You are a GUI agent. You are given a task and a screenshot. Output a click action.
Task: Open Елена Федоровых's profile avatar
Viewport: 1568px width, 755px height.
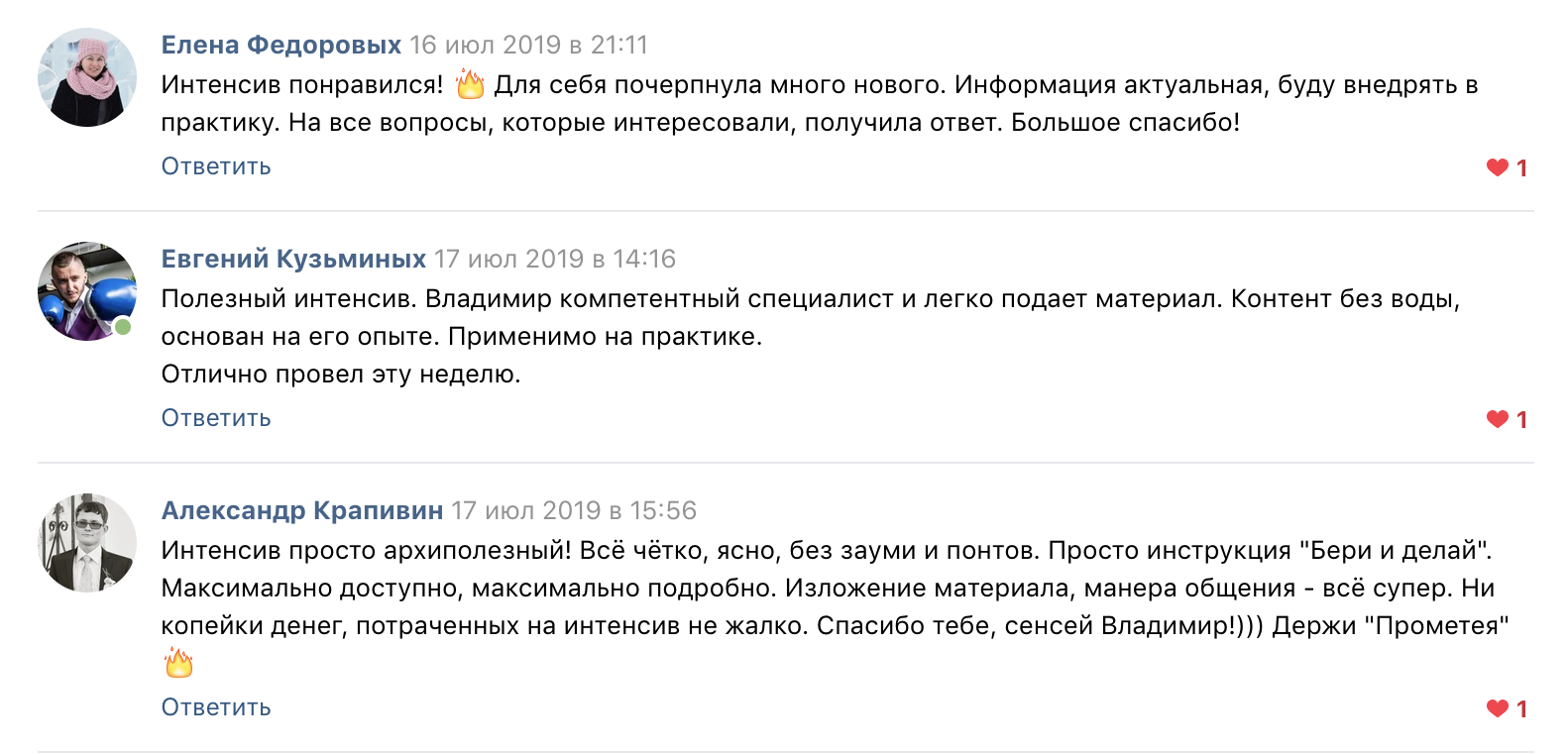(x=87, y=77)
